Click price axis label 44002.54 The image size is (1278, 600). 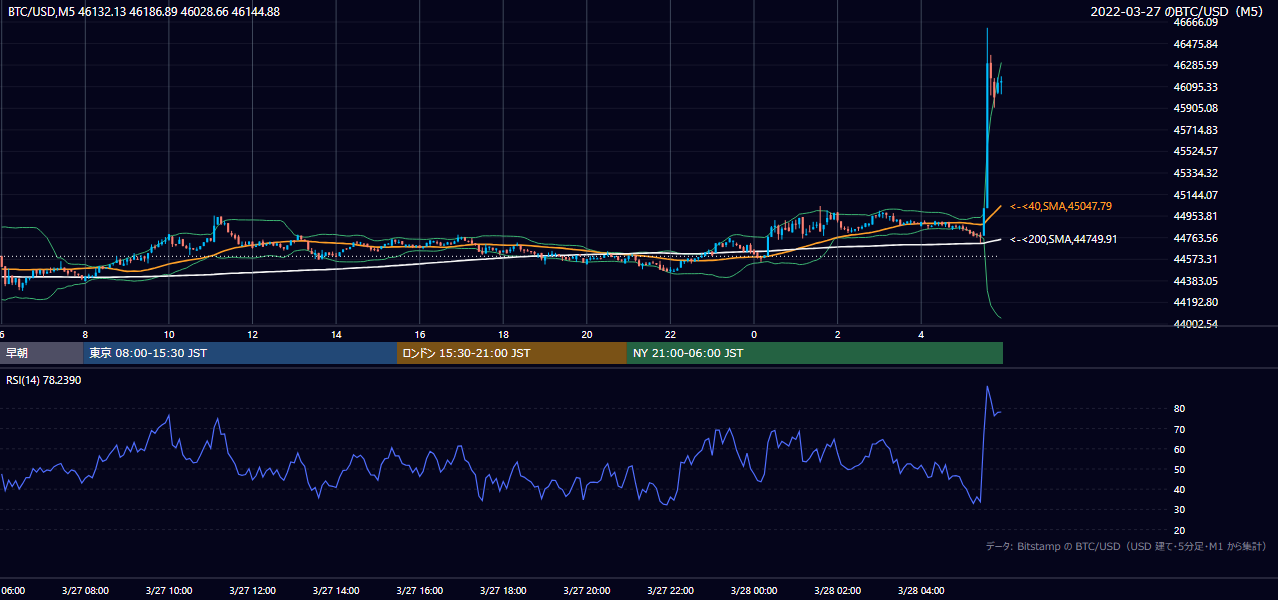click(x=1196, y=324)
